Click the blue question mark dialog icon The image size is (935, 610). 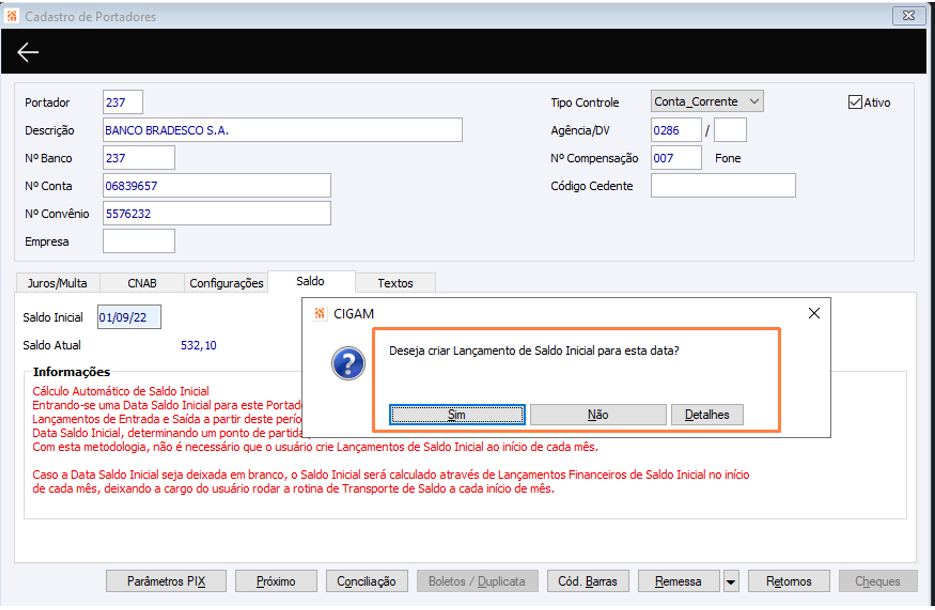coord(348,363)
